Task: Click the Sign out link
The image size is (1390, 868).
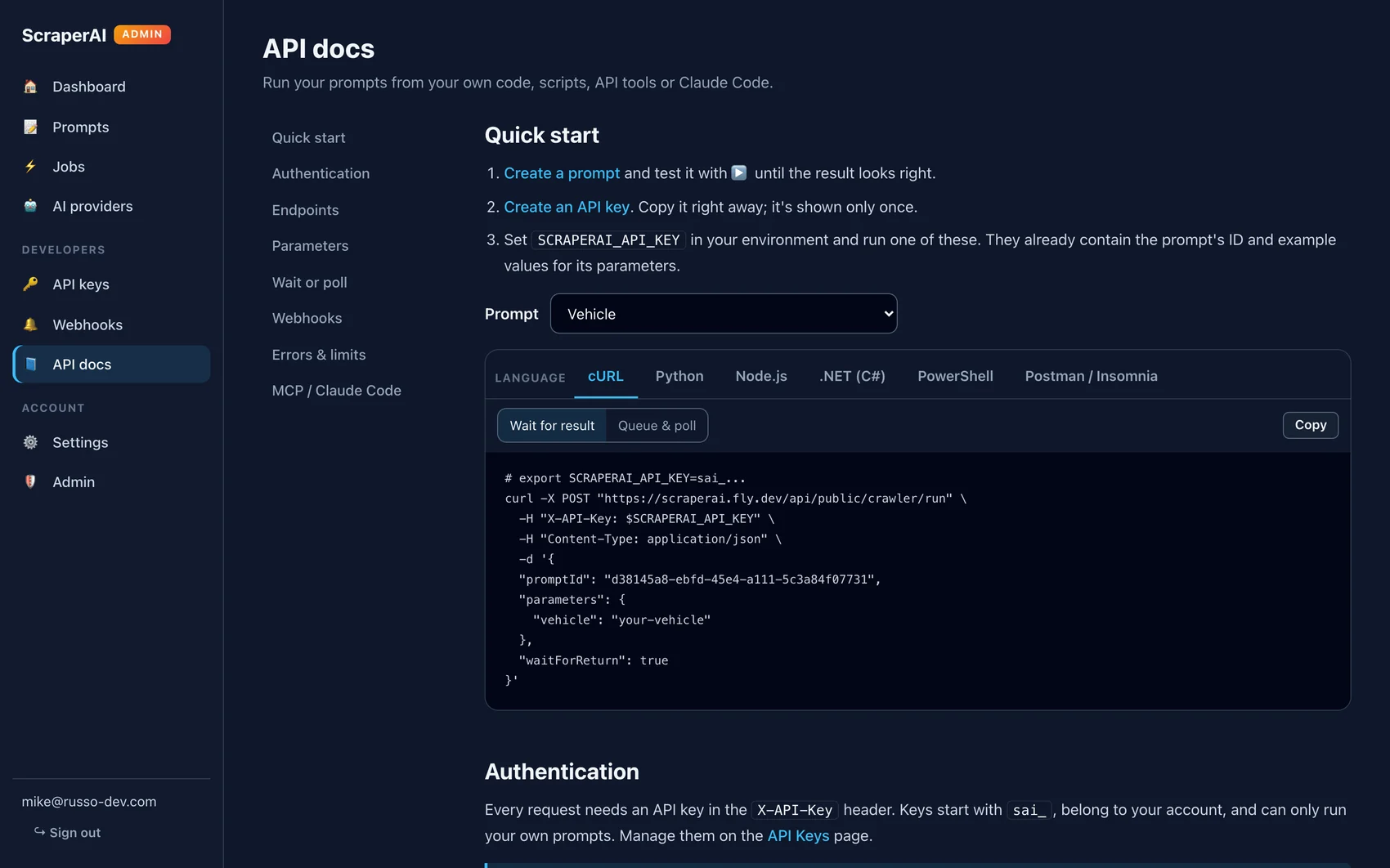Action: point(67,832)
